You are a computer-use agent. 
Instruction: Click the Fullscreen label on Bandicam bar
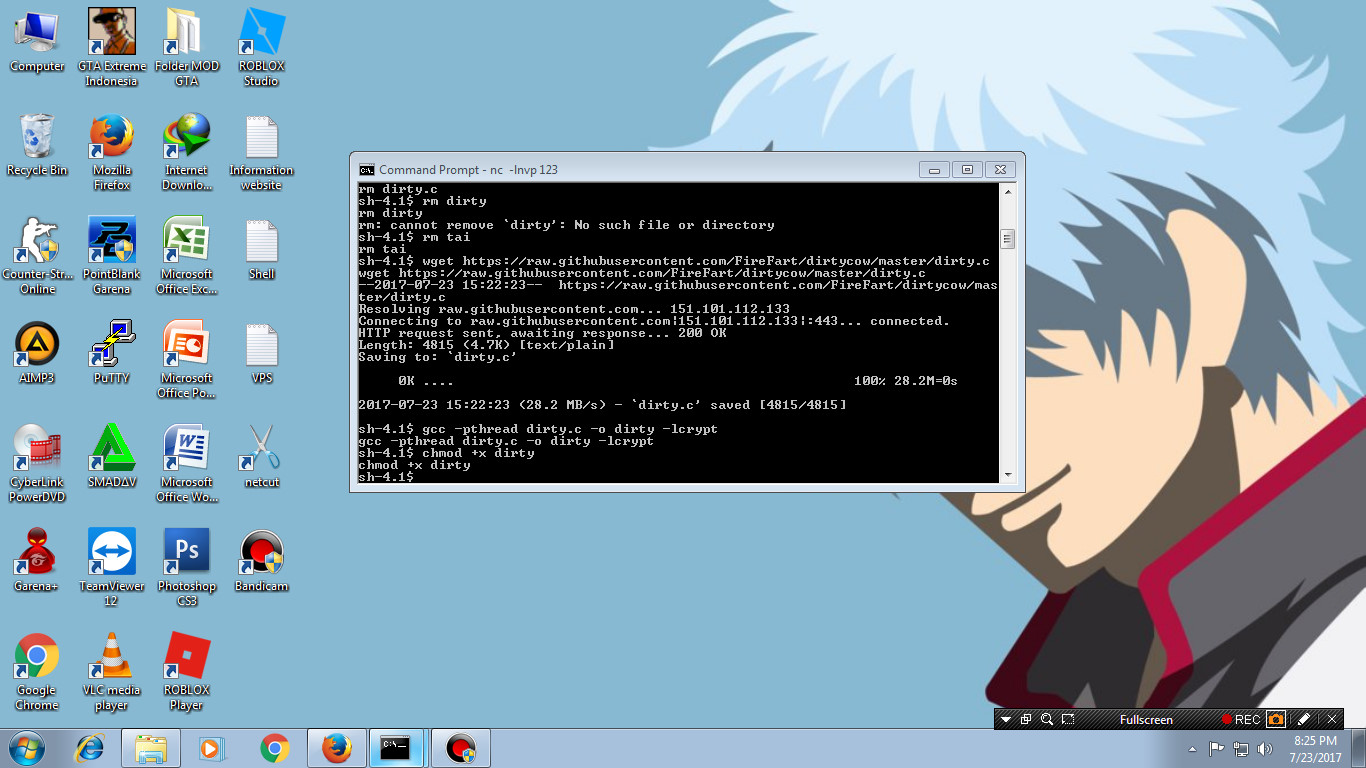[1146, 720]
